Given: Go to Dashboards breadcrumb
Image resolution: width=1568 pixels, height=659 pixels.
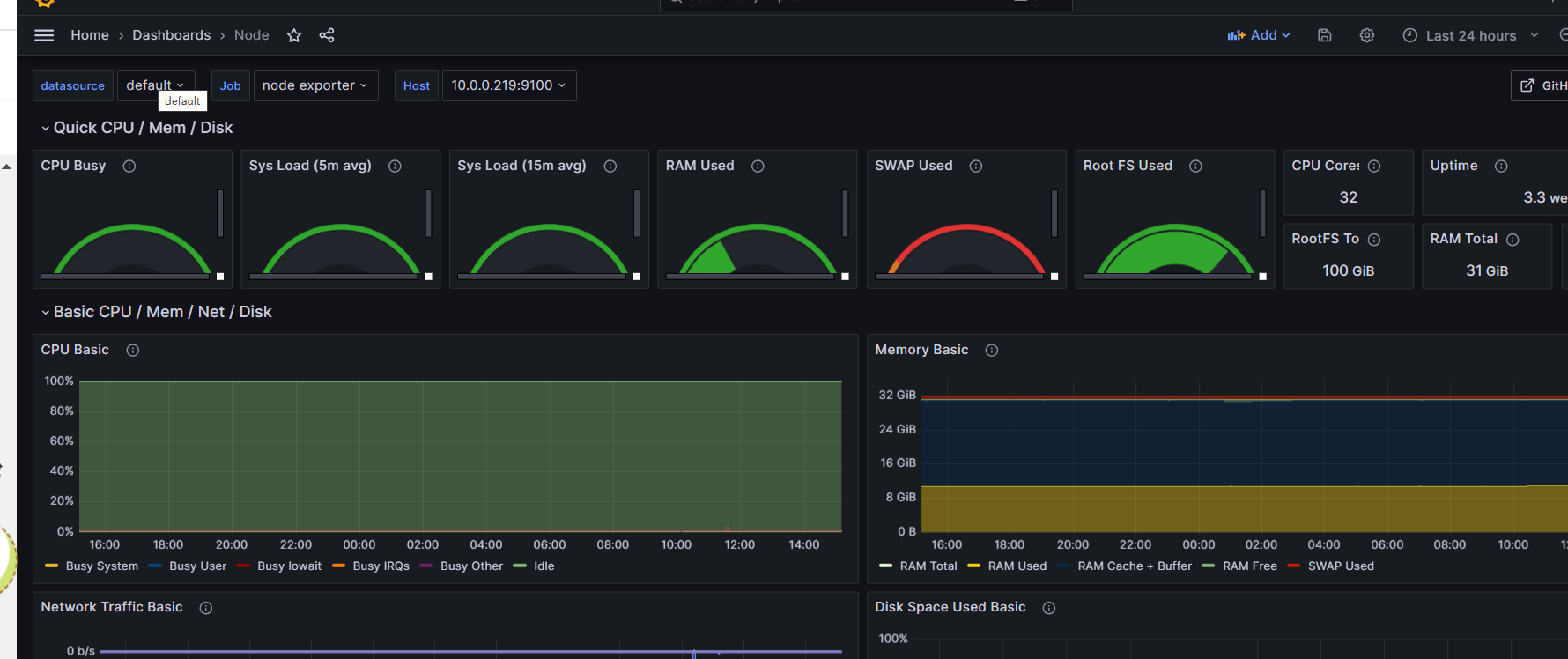Looking at the screenshot, I should pos(172,35).
